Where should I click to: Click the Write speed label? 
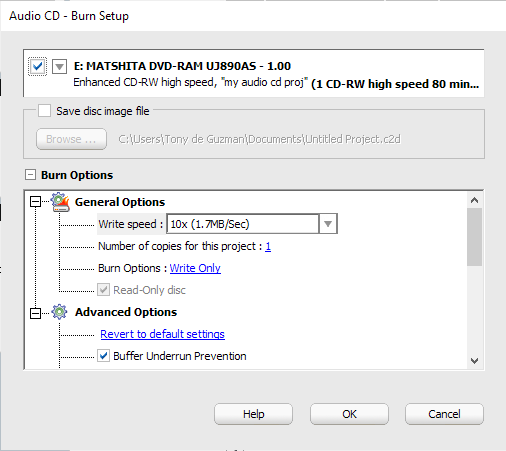[x=130, y=224]
